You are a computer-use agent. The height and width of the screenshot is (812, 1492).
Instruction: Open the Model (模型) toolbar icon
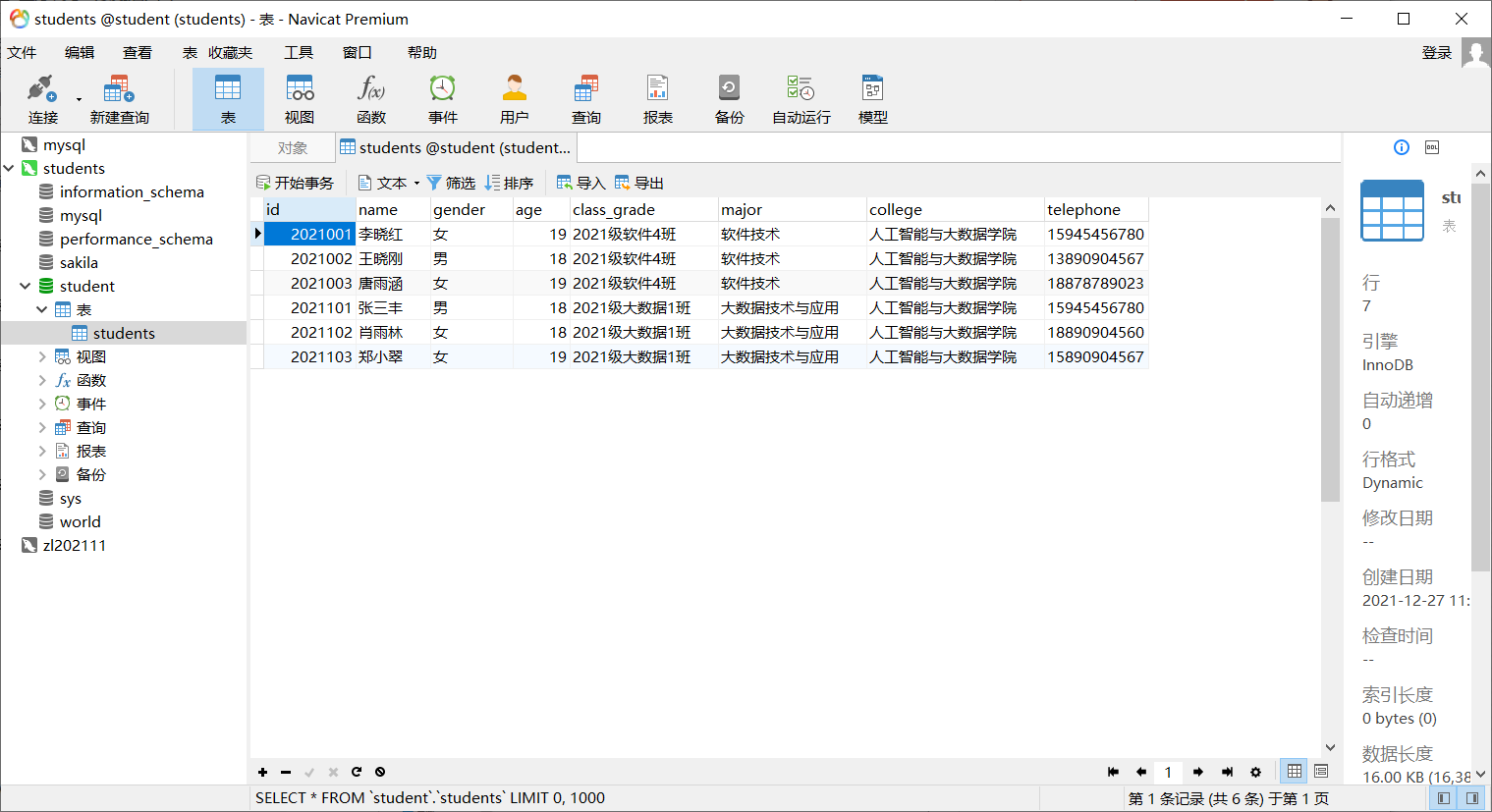pos(873,99)
